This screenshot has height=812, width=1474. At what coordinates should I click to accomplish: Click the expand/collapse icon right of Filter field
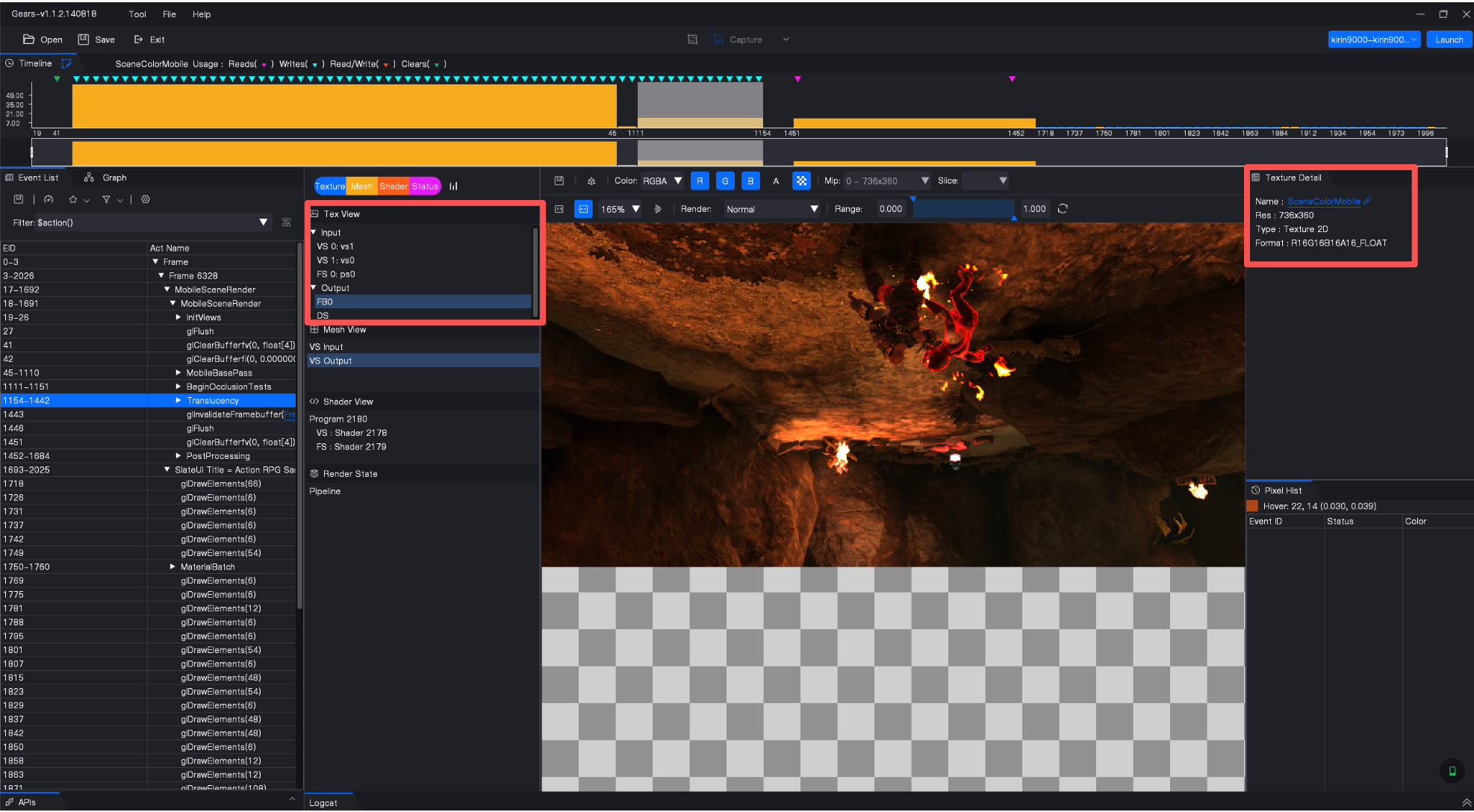[x=286, y=222]
